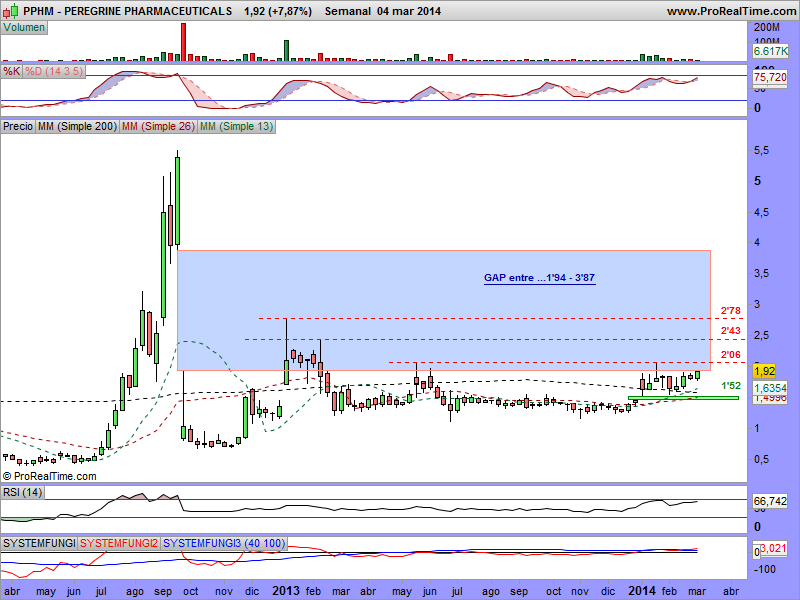Screen dimensions: 800x600
Task: Click the 200M label on the volume axis
Action: point(766,28)
